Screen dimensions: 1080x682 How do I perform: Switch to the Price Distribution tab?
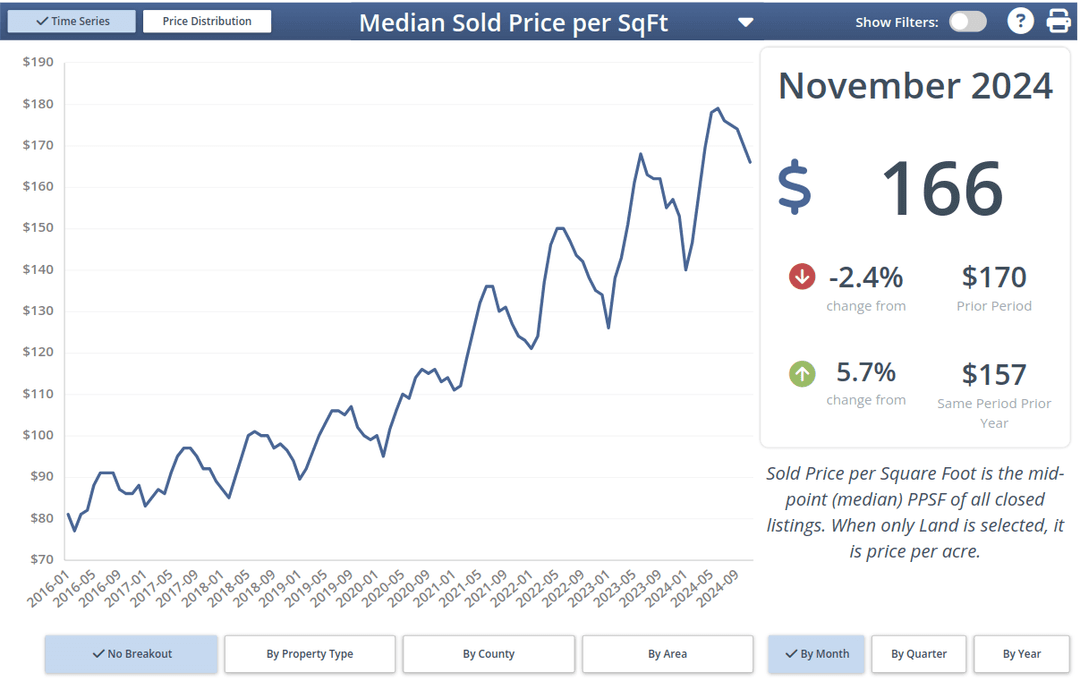pos(207,21)
